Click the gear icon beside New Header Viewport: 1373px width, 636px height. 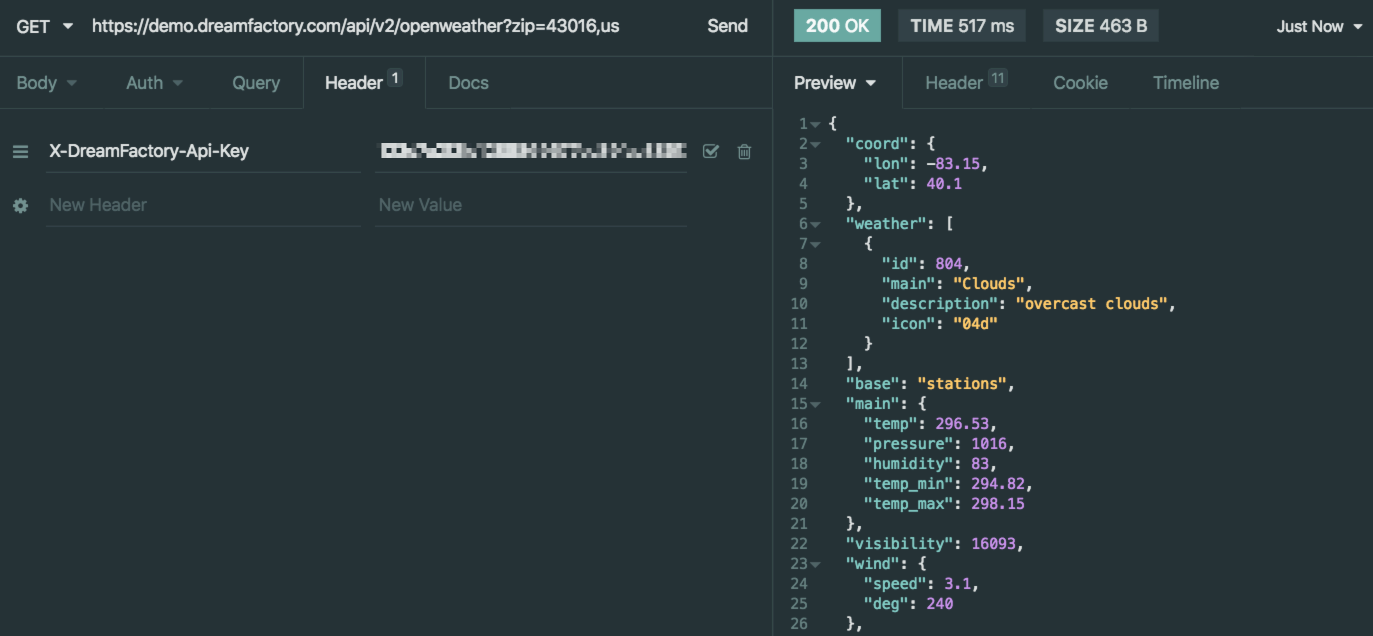point(20,205)
